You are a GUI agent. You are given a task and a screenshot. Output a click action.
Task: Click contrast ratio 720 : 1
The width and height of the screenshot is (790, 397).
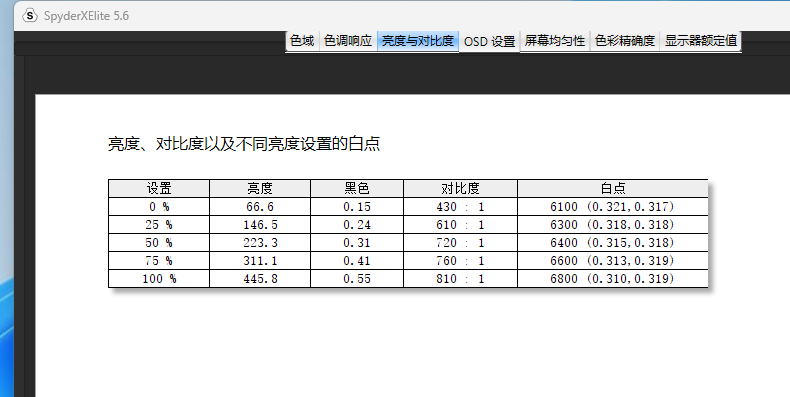pos(460,243)
